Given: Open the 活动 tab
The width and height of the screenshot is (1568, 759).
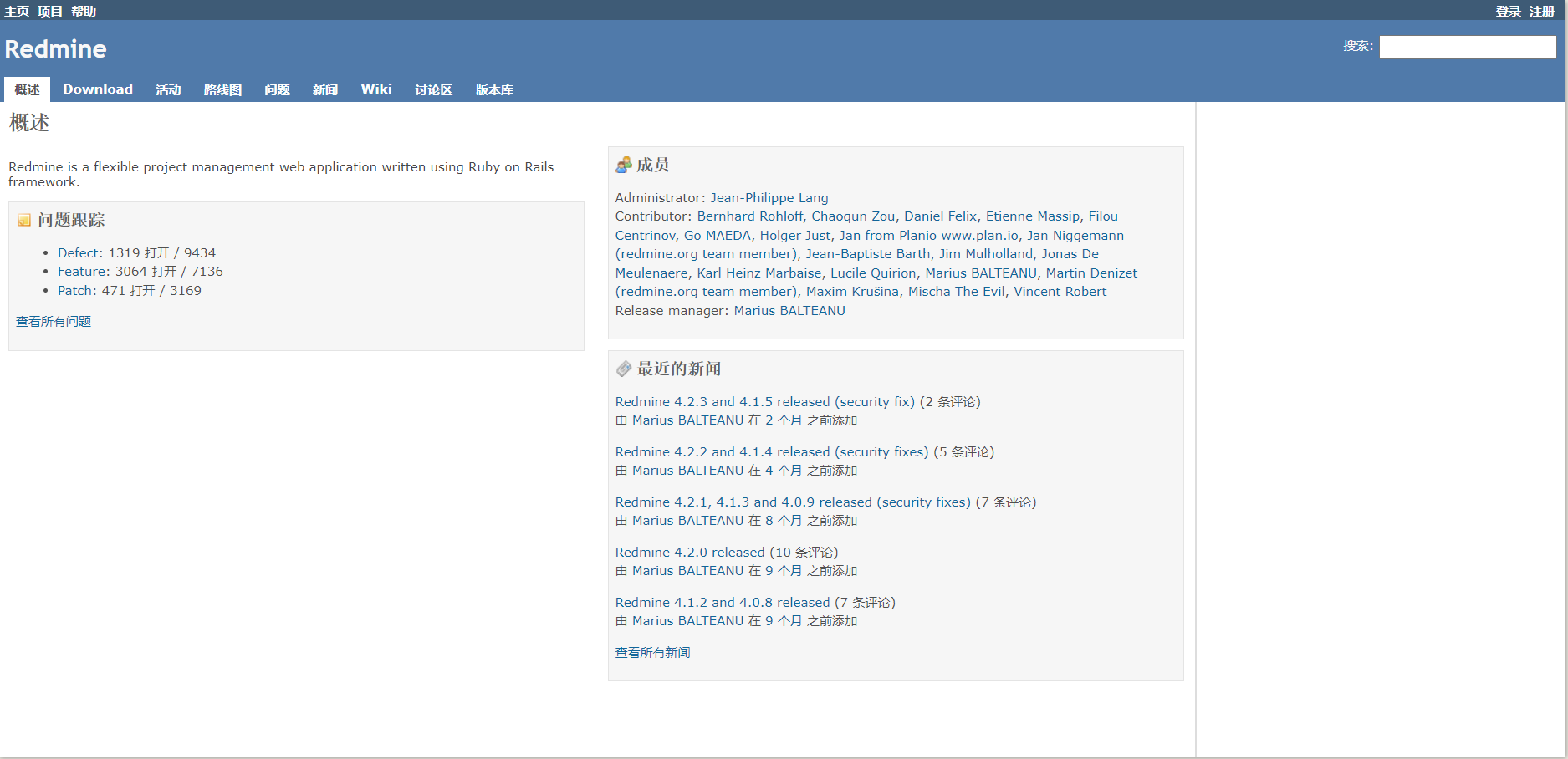Looking at the screenshot, I should 168,89.
